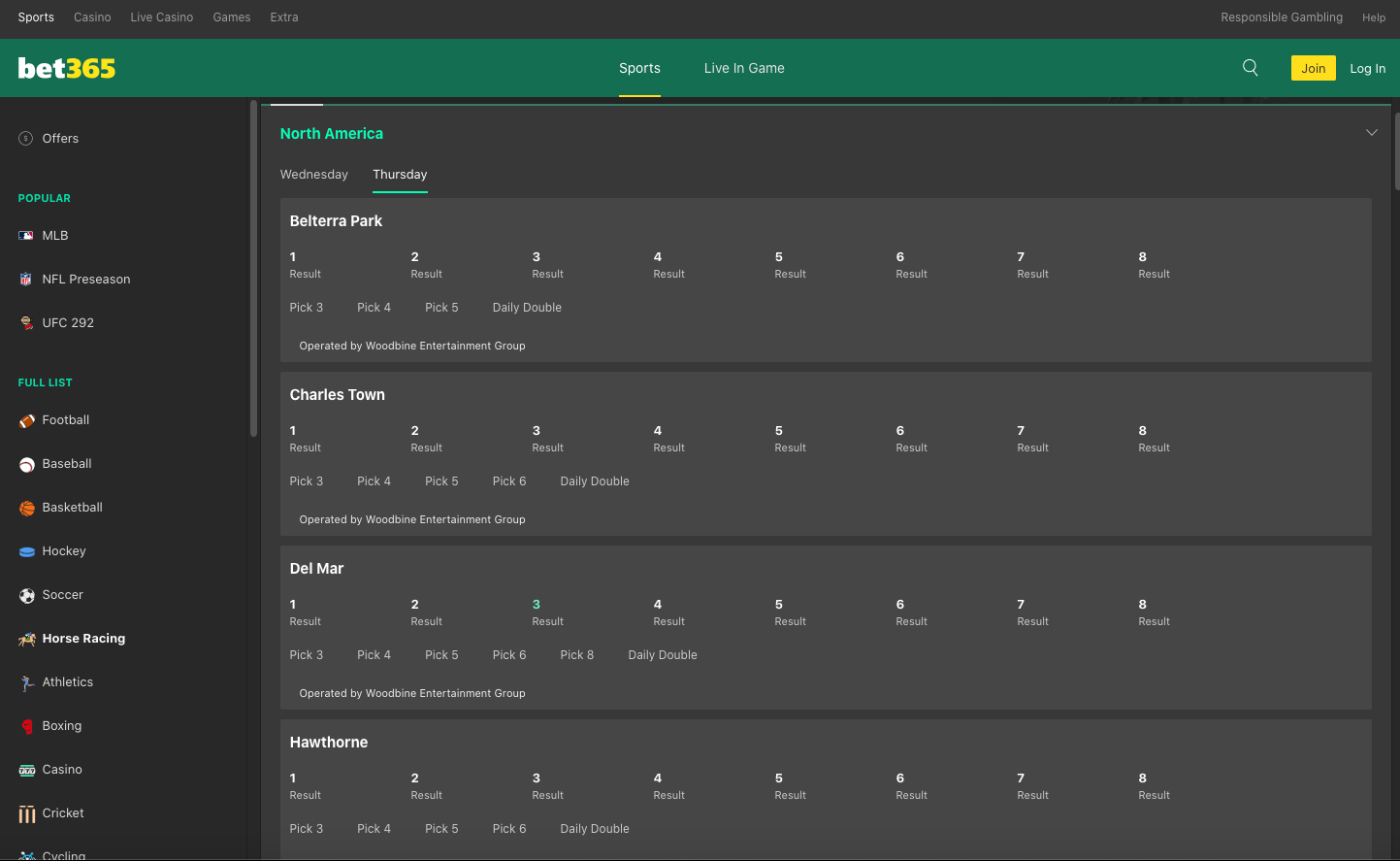The height and width of the screenshot is (861, 1400).
Task: Select Del Mar Daily Double
Action: (663, 655)
